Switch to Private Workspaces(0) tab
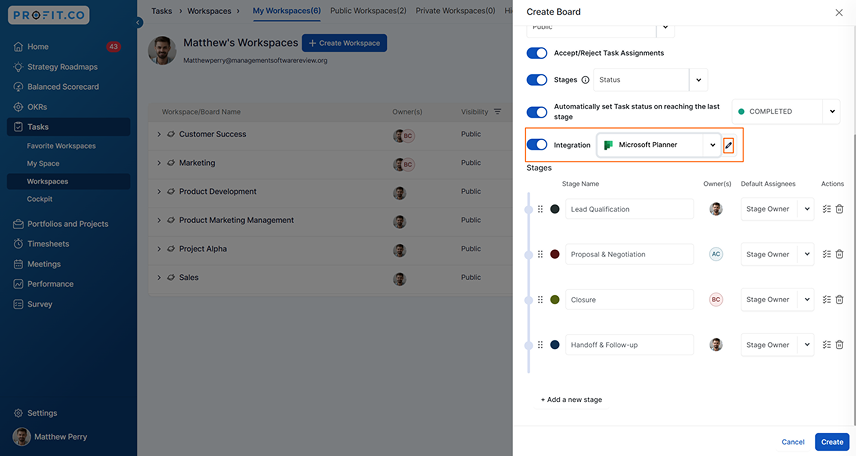The image size is (856, 456). coord(455,11)
